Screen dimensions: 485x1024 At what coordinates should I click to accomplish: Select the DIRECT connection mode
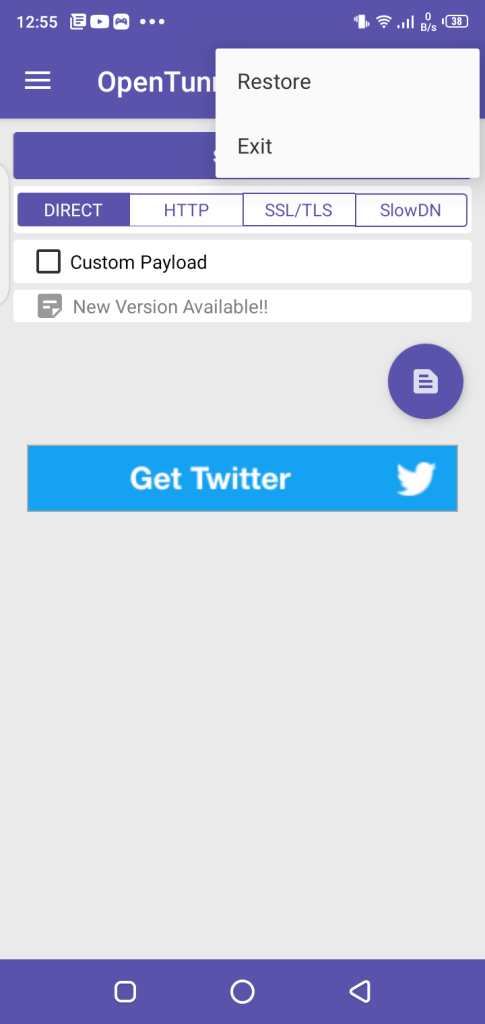[73, 210]
